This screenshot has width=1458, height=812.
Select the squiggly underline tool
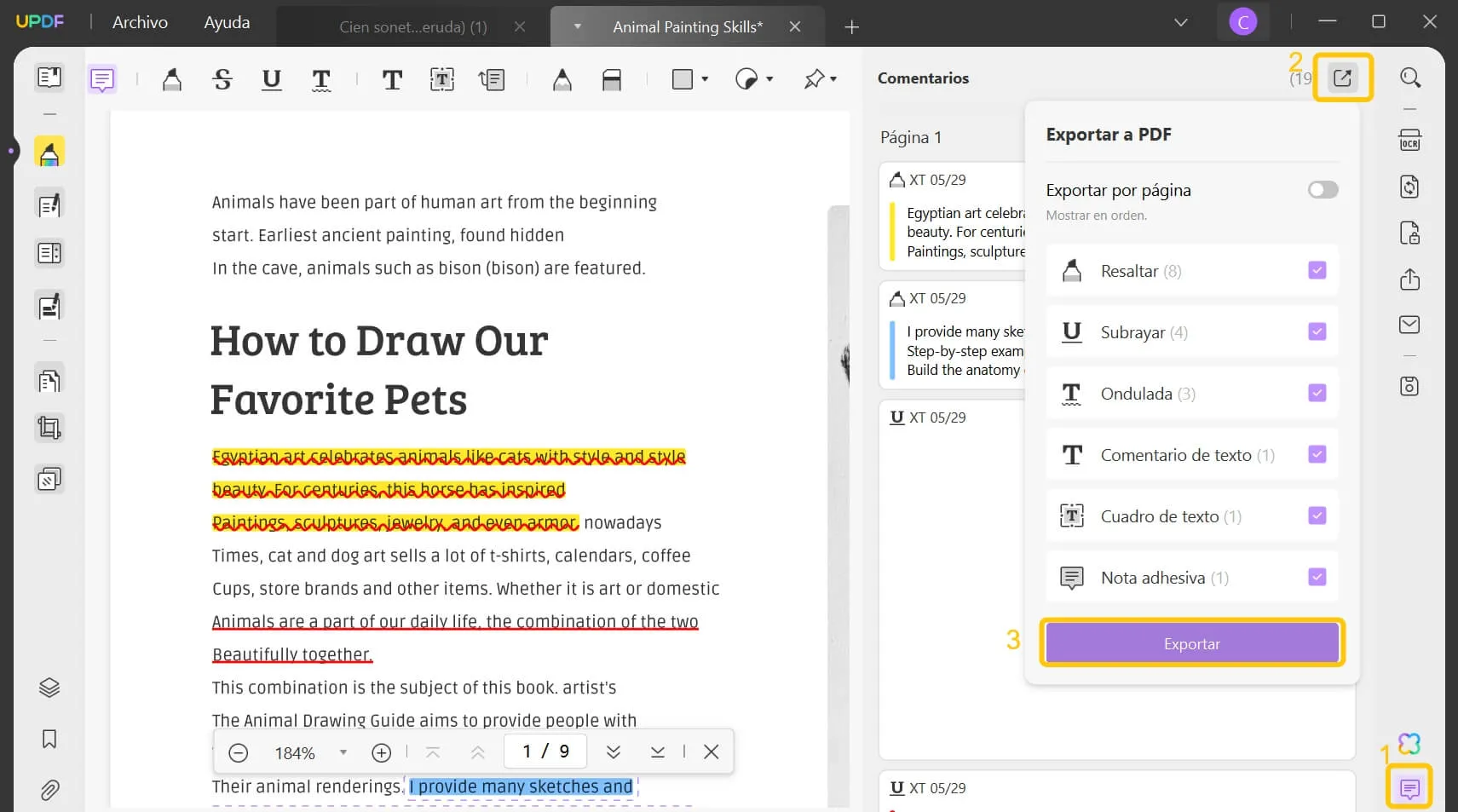tap(321, 80)
